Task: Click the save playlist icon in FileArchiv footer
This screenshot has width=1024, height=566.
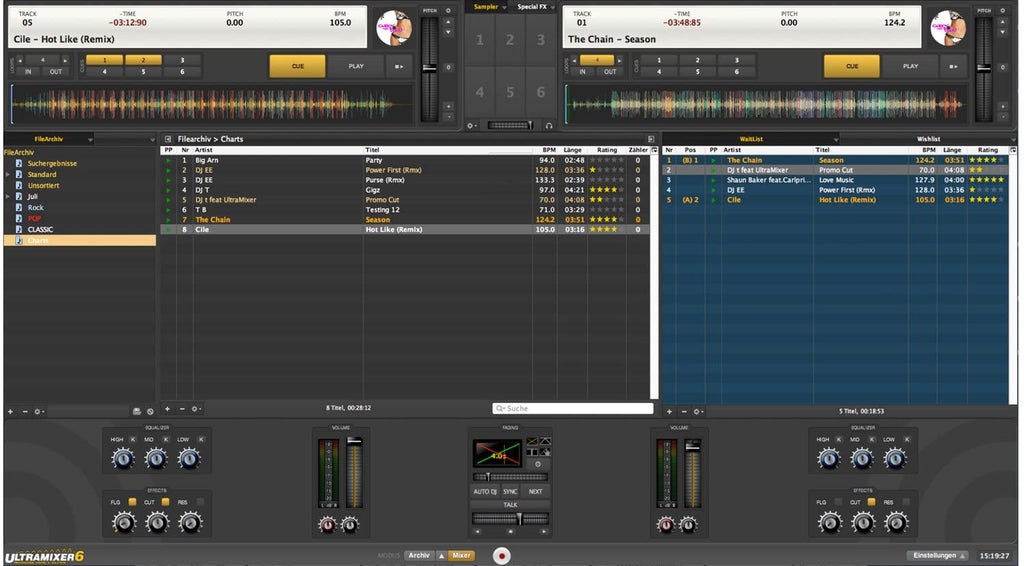Action: tap(136, 411)
